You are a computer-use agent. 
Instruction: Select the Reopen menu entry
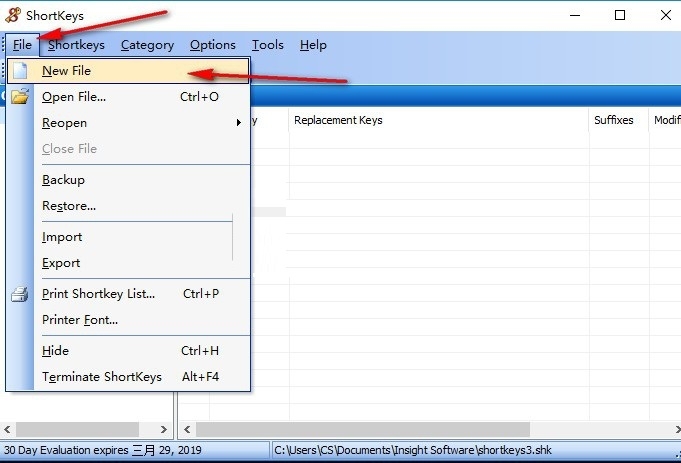point(128,122)
